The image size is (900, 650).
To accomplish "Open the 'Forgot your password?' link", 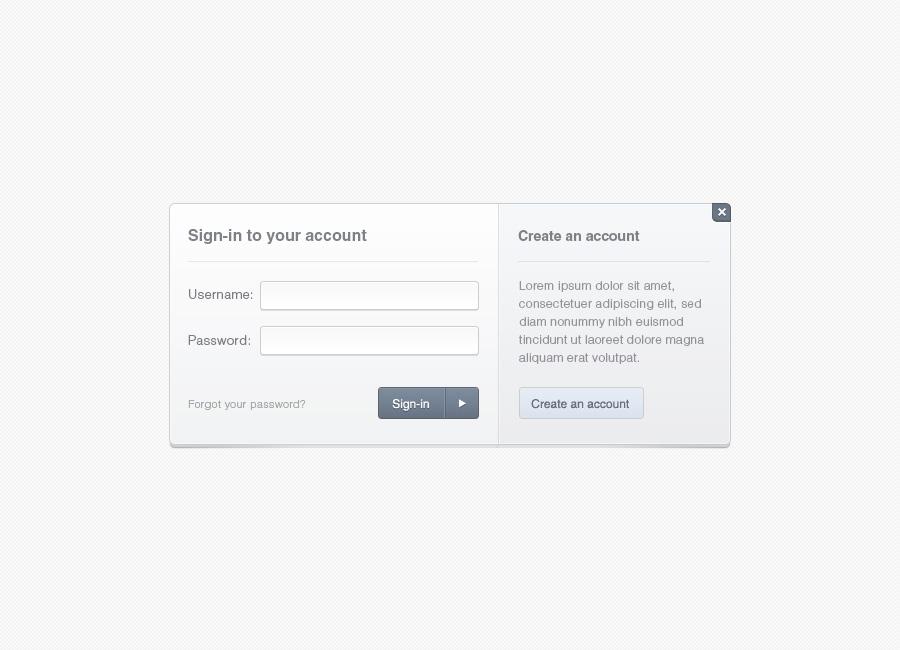I will click(x=247, y=404).
